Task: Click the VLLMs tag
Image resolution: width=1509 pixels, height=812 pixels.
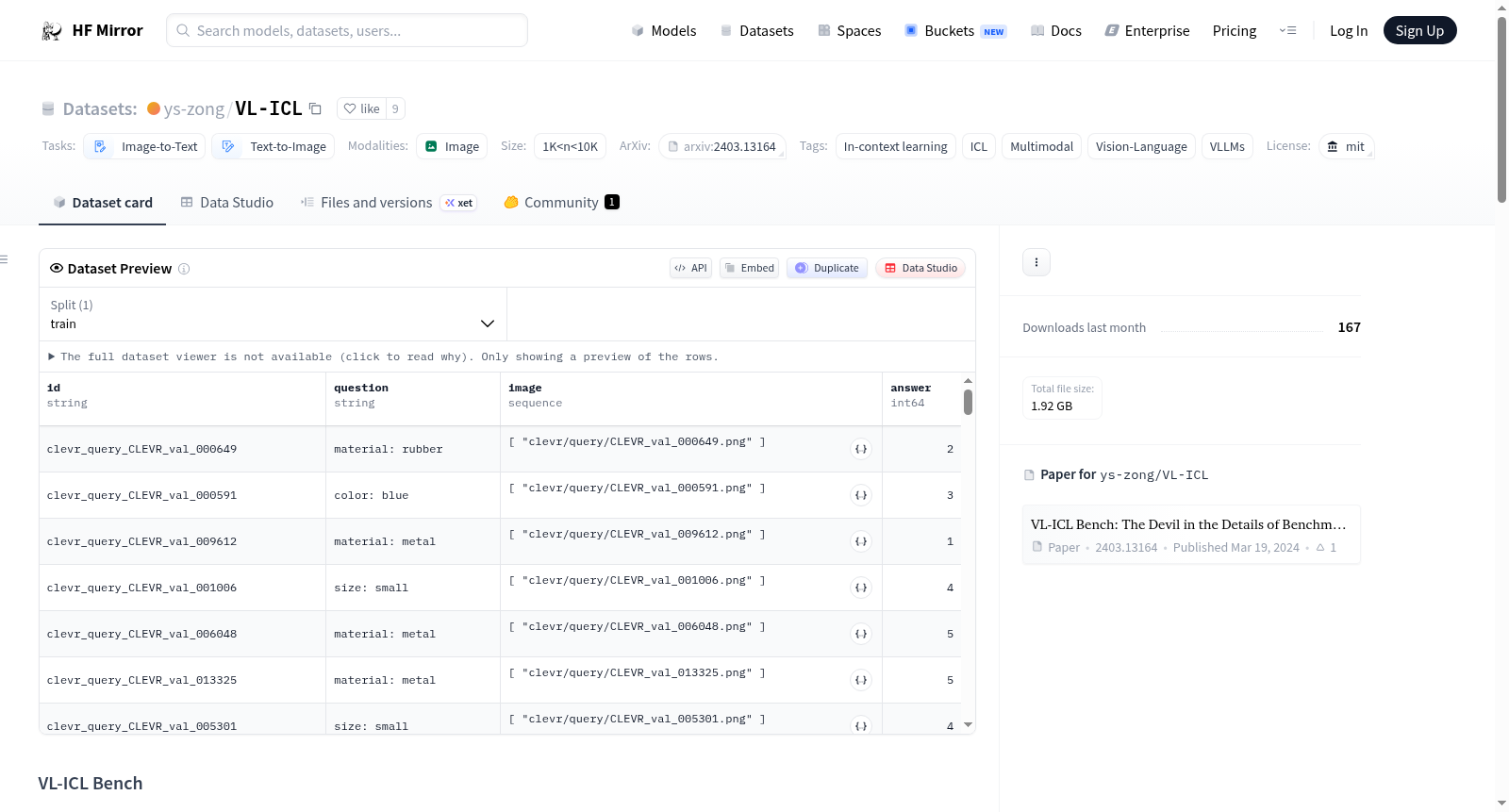Action: [x=1227, y=146]
